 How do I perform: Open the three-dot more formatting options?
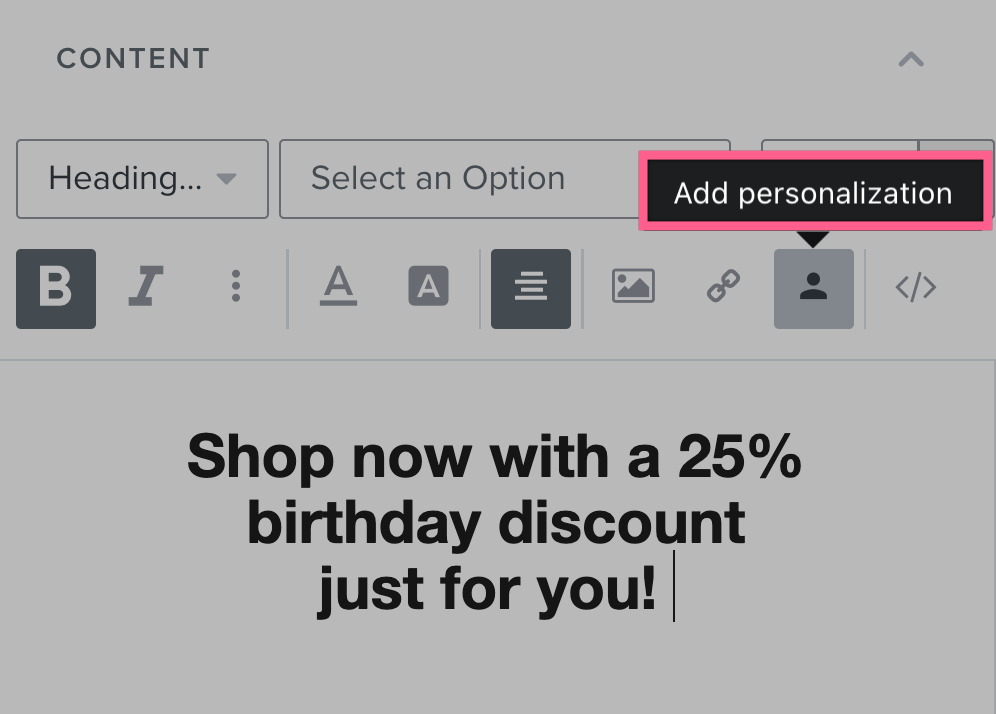[236, 289]
